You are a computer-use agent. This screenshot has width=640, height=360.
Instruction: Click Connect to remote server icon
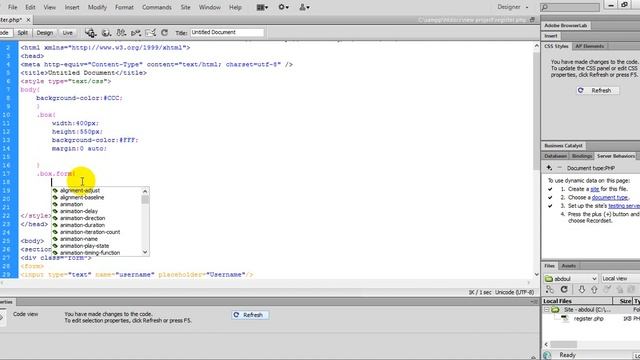click(550, 290)
